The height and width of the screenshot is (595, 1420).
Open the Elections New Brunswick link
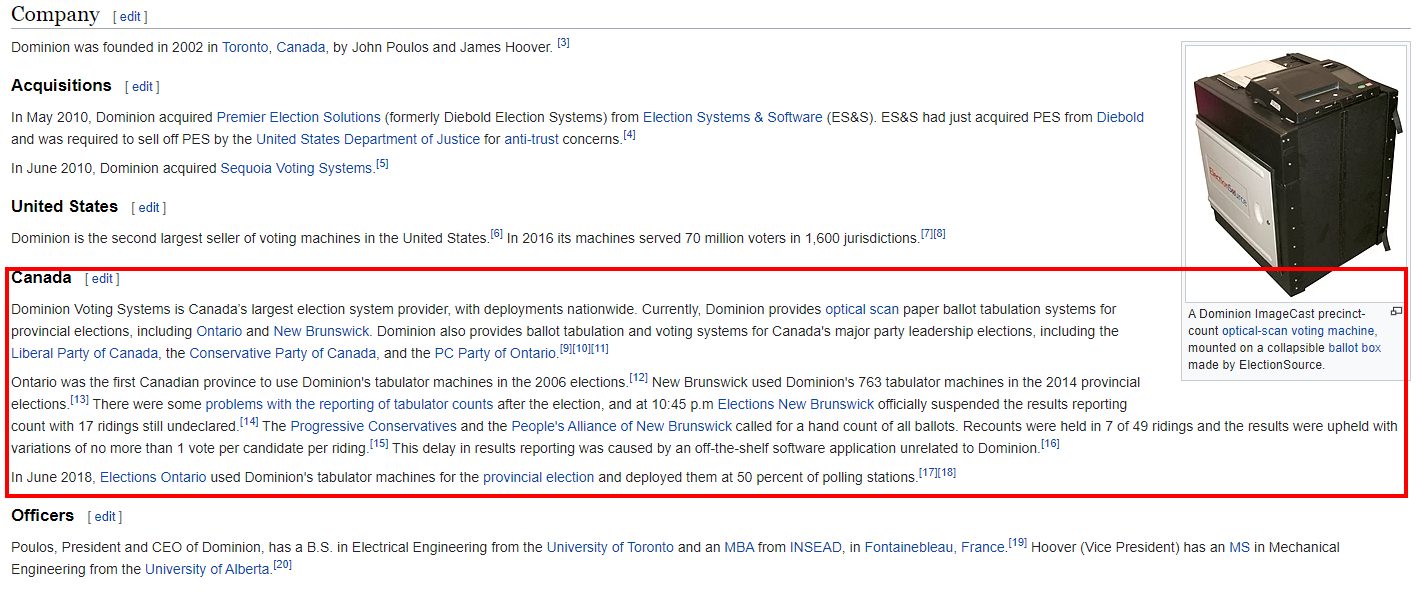796,404
